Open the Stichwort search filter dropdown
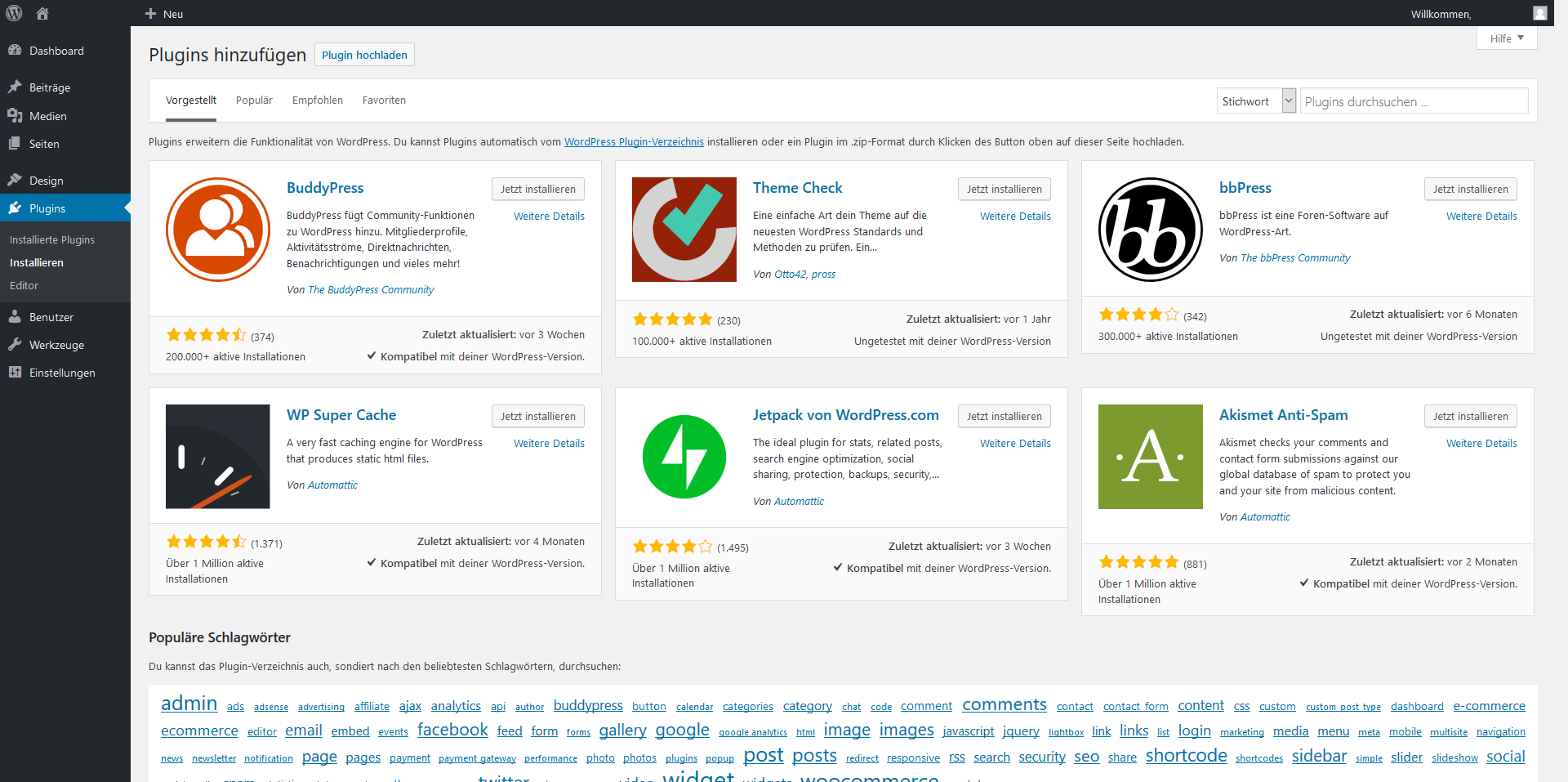This screenshot has width=1568, height=782. coord(1255,101)
